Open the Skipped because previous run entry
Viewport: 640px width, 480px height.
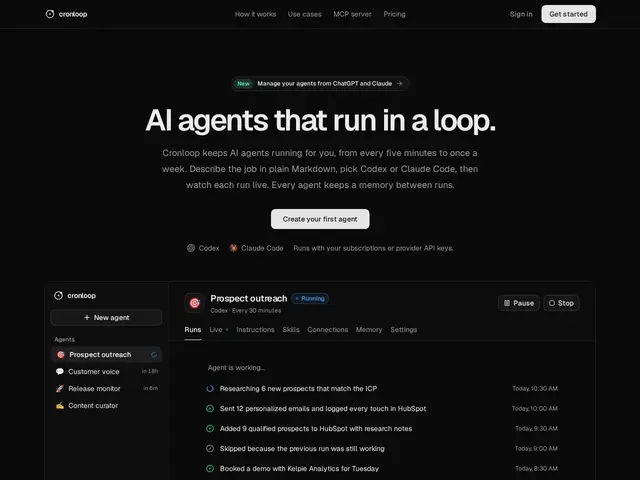click(382, 449)
